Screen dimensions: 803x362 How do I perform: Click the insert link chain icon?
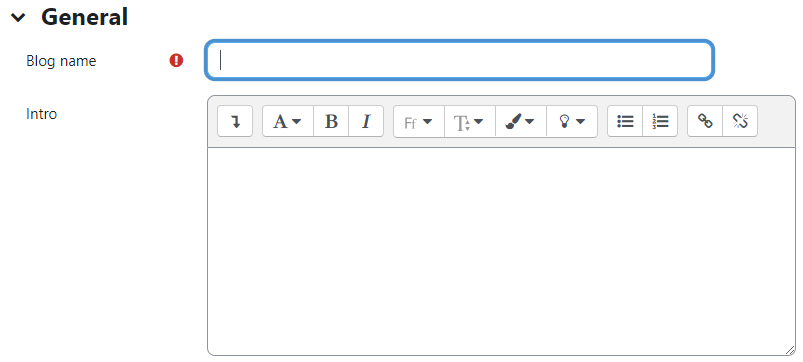click(705, 121)
